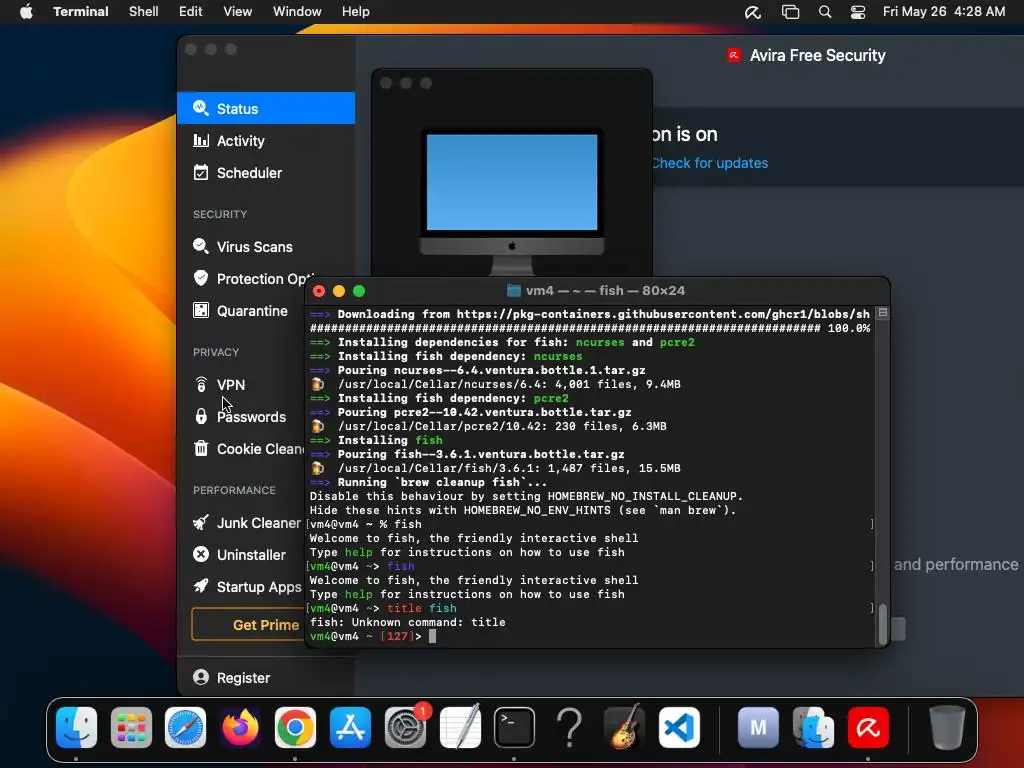The image size is (1024, 768).
Task: Click the date and time in menu bar
Action: point(944,12)
